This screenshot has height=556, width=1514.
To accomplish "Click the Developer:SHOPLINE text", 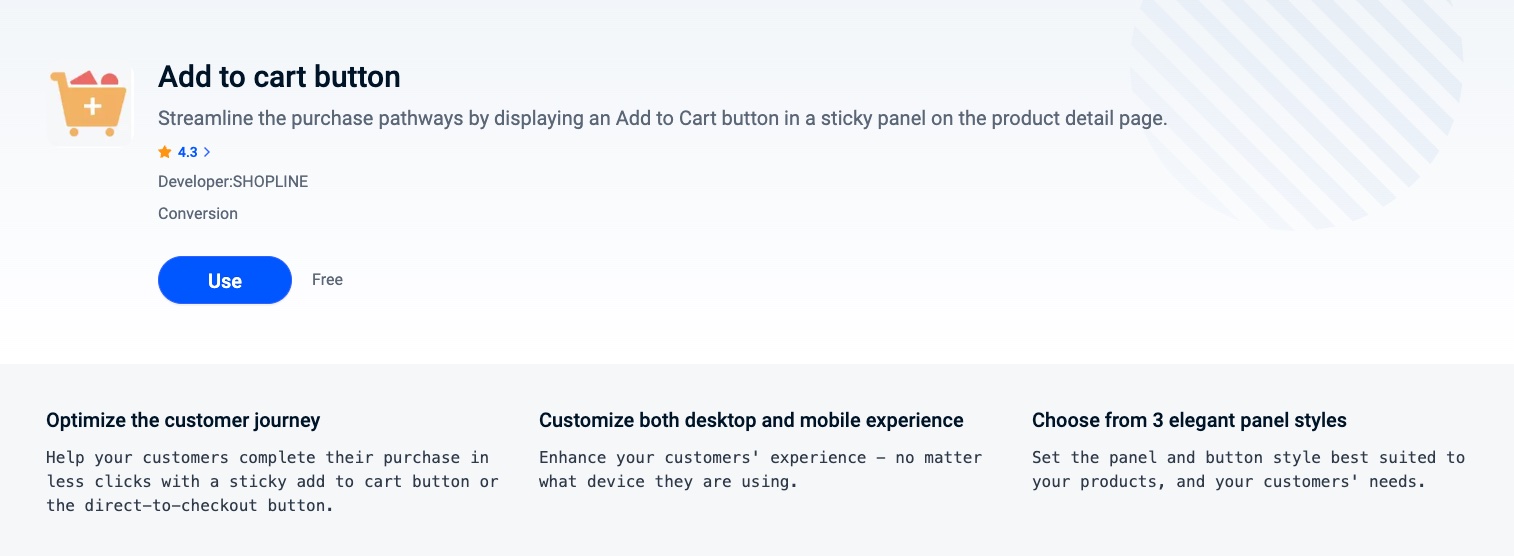I will pyautogui.click(x=233, y=182).
